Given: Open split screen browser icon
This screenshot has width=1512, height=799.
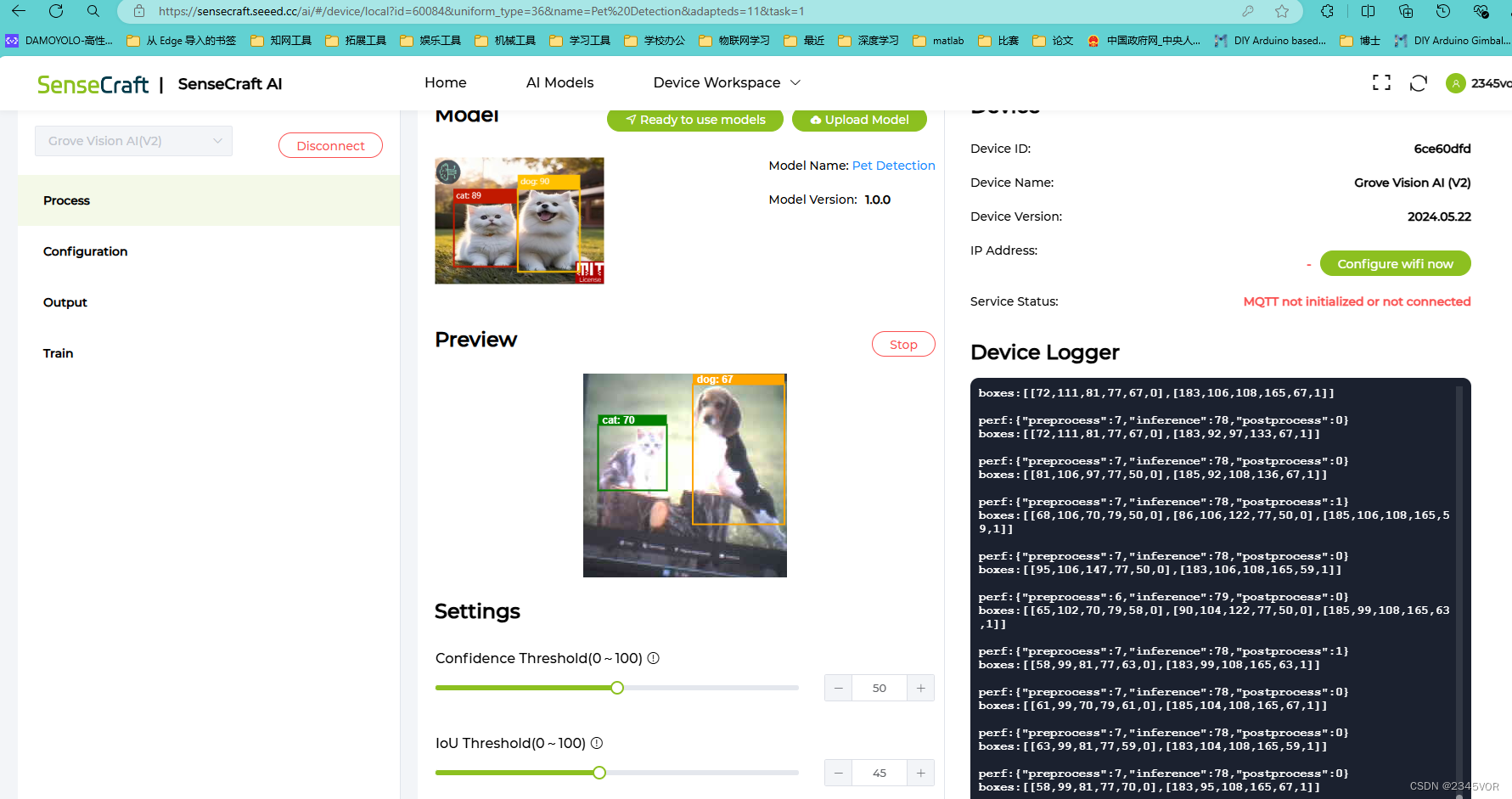Looking at the screenshot, I should pos(1368,11).
